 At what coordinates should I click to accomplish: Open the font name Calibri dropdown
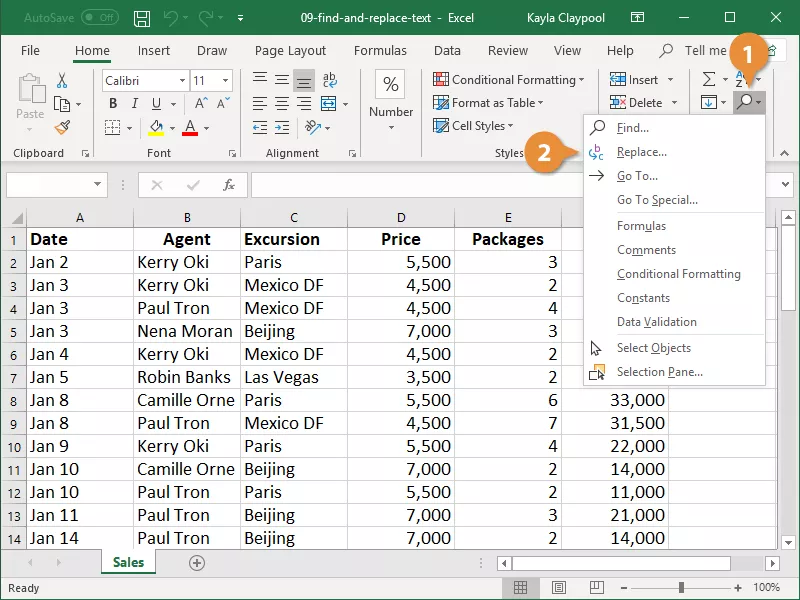click(x=182, y=81)
